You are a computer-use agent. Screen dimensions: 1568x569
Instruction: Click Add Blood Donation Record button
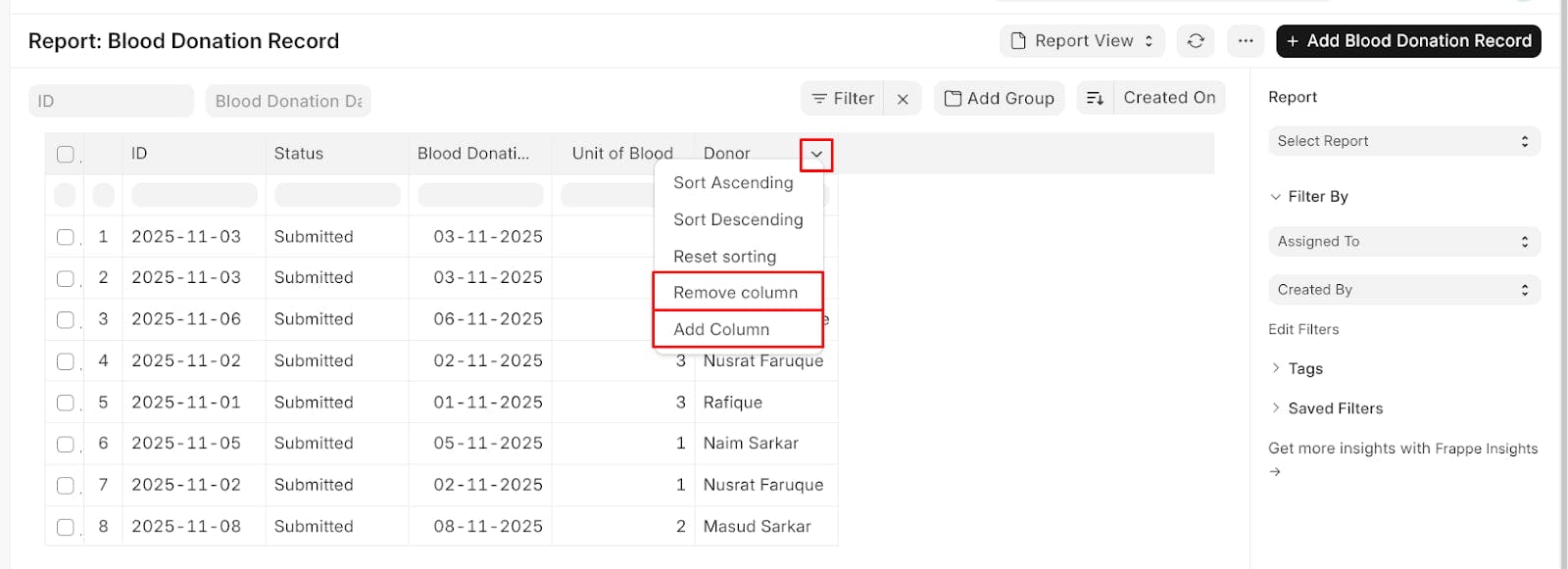tap(1408, 41)
